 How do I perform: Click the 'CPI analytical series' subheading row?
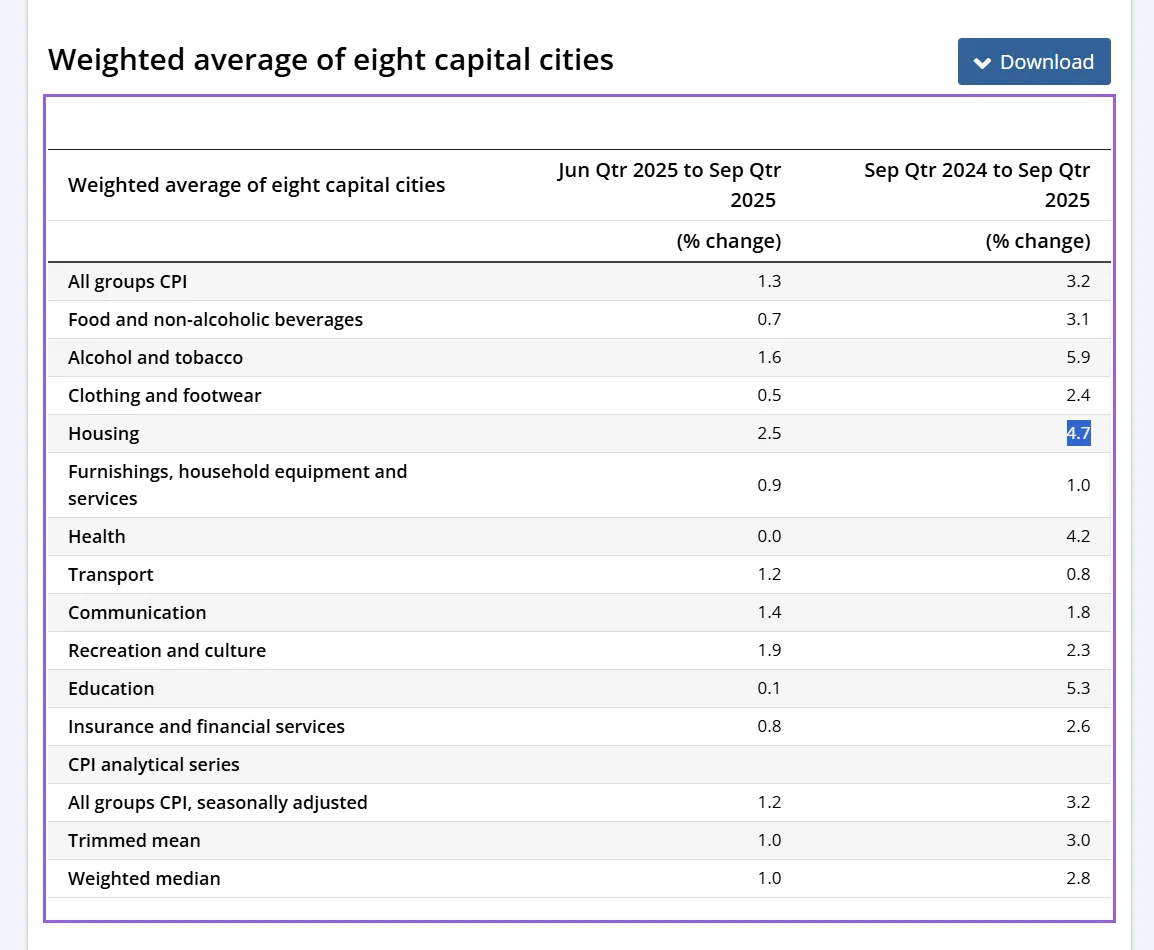[x=154, y=765]
